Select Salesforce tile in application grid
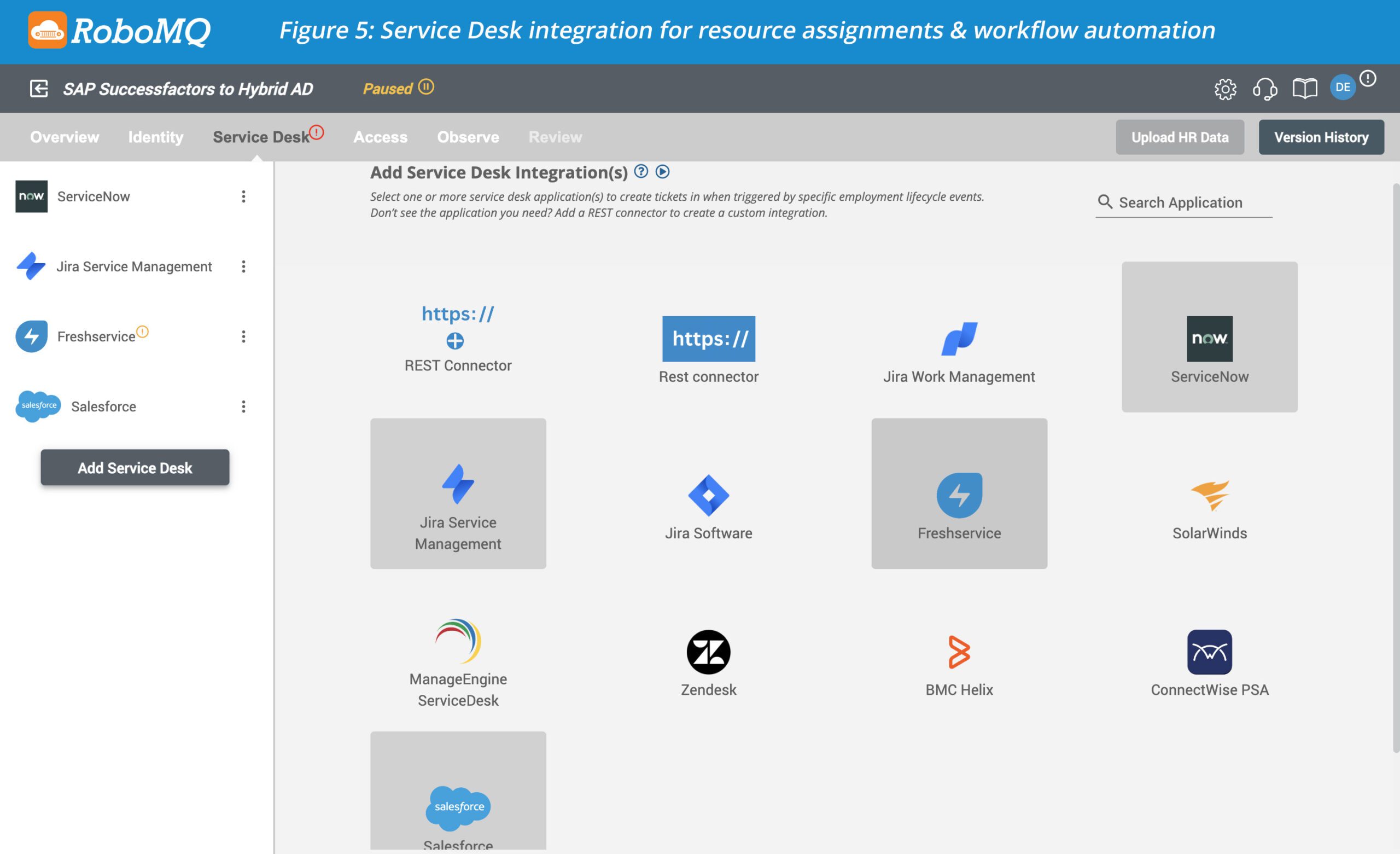The width and height of the screenshot is (1400, 854). pos(458,791)
